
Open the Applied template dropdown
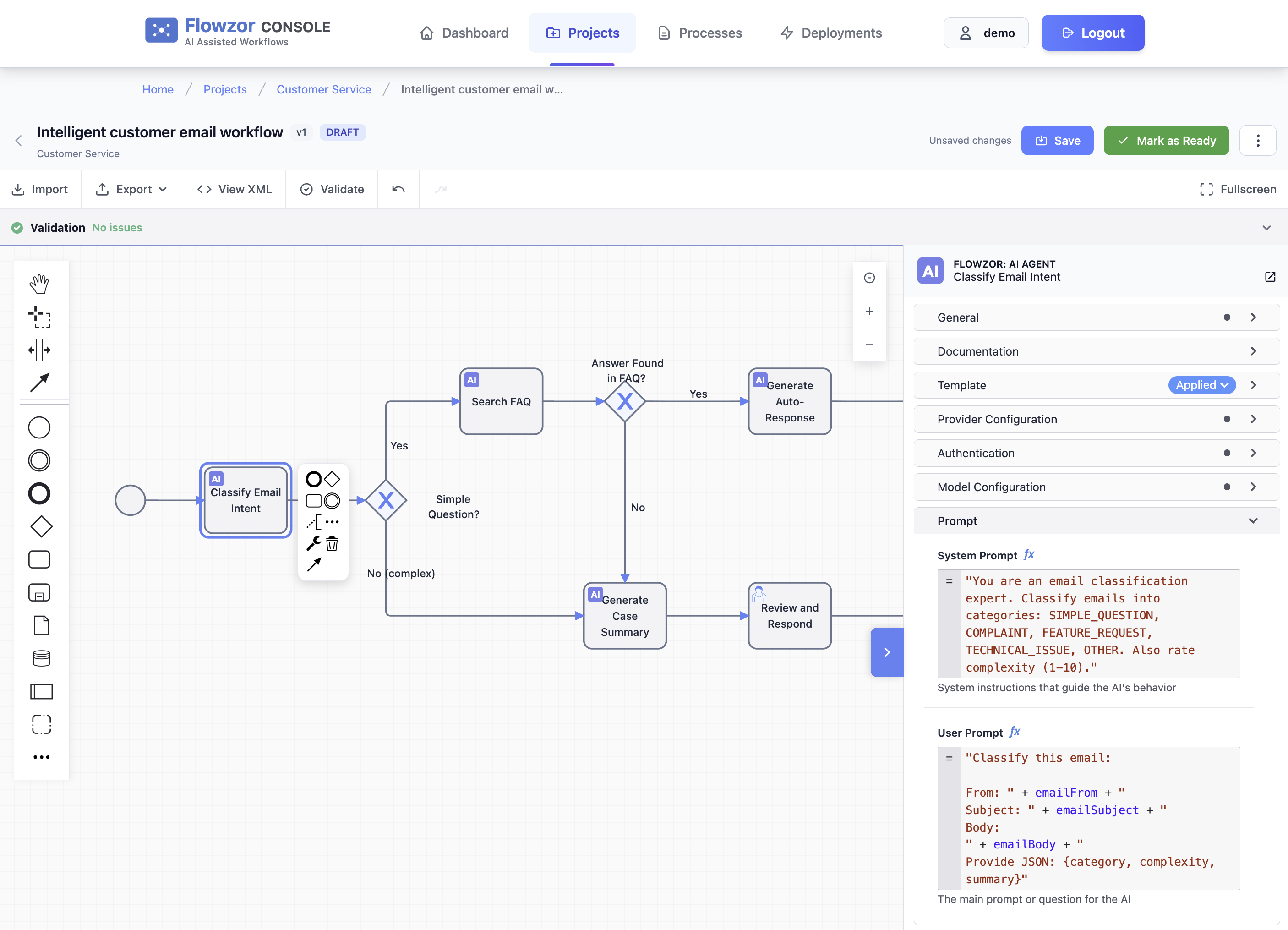point(1202,385)
